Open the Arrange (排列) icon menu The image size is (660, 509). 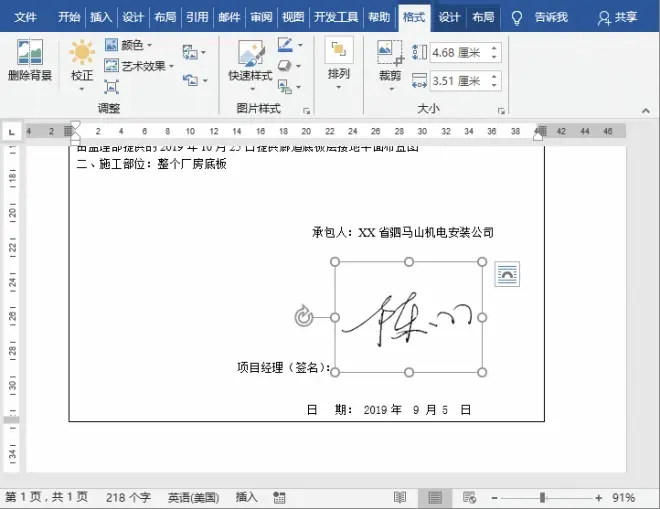[x=339, y=50]
